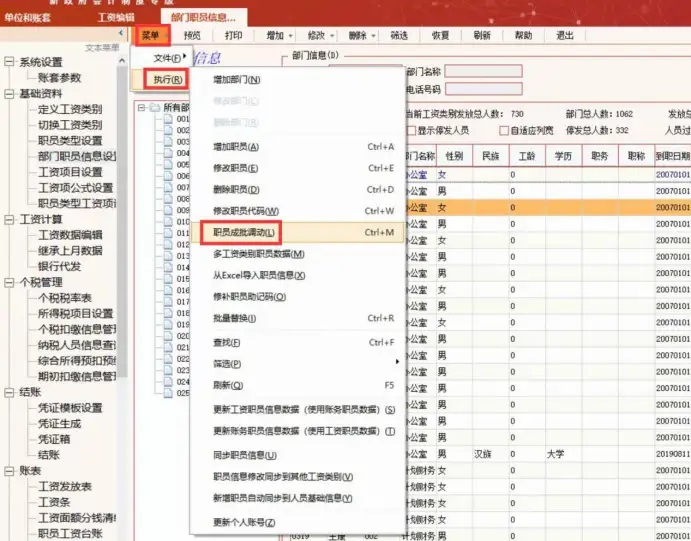The width and height of the screenshot is (691, 541).
Task: Collapse the 所有部门 root tree node
Action: click(x=141, y=107)
